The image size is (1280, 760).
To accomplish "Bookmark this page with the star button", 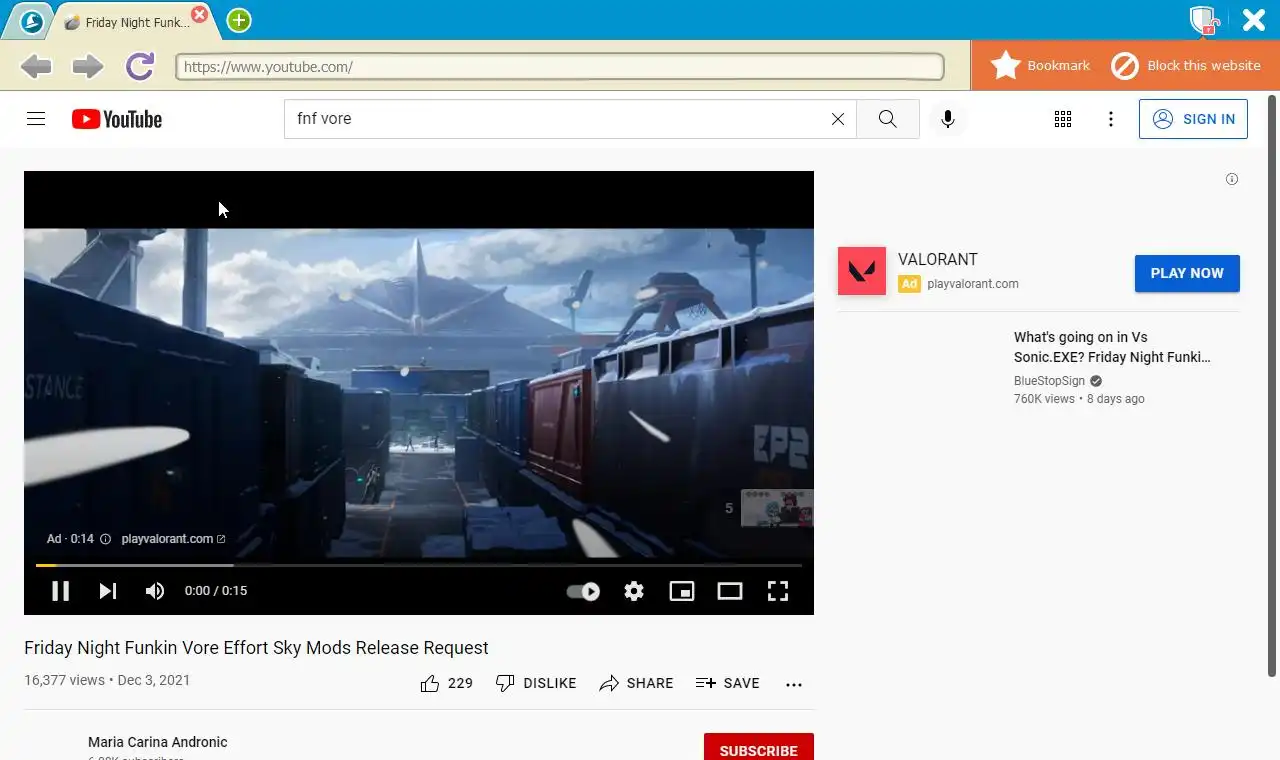I will pyautogui.click(x=1040, y=66).
